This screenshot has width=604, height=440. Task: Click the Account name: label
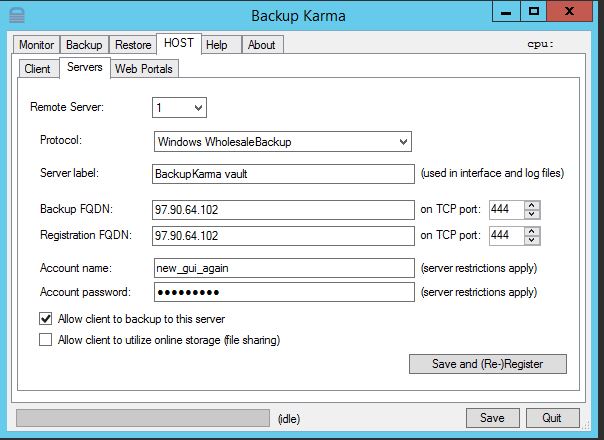[76, 268]
